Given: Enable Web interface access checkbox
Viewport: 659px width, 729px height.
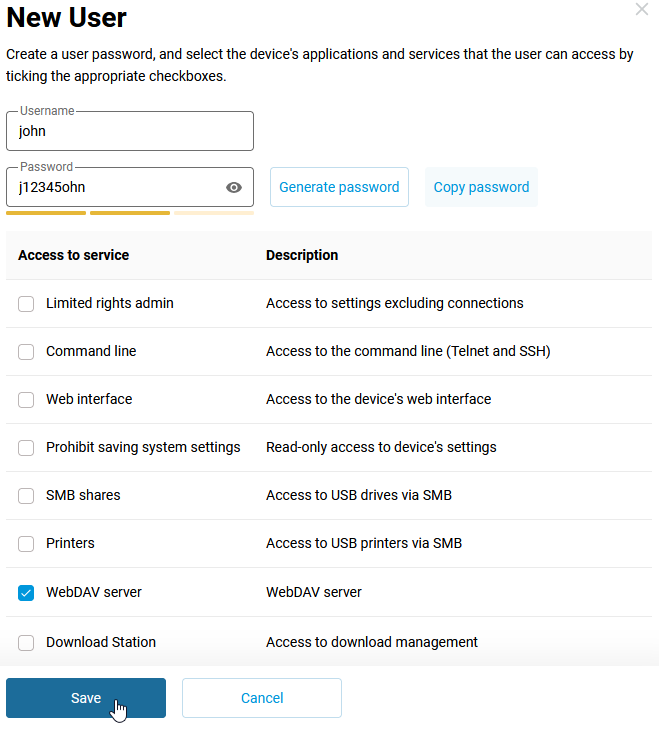Looking at the screenshot, I should (26, 400).
